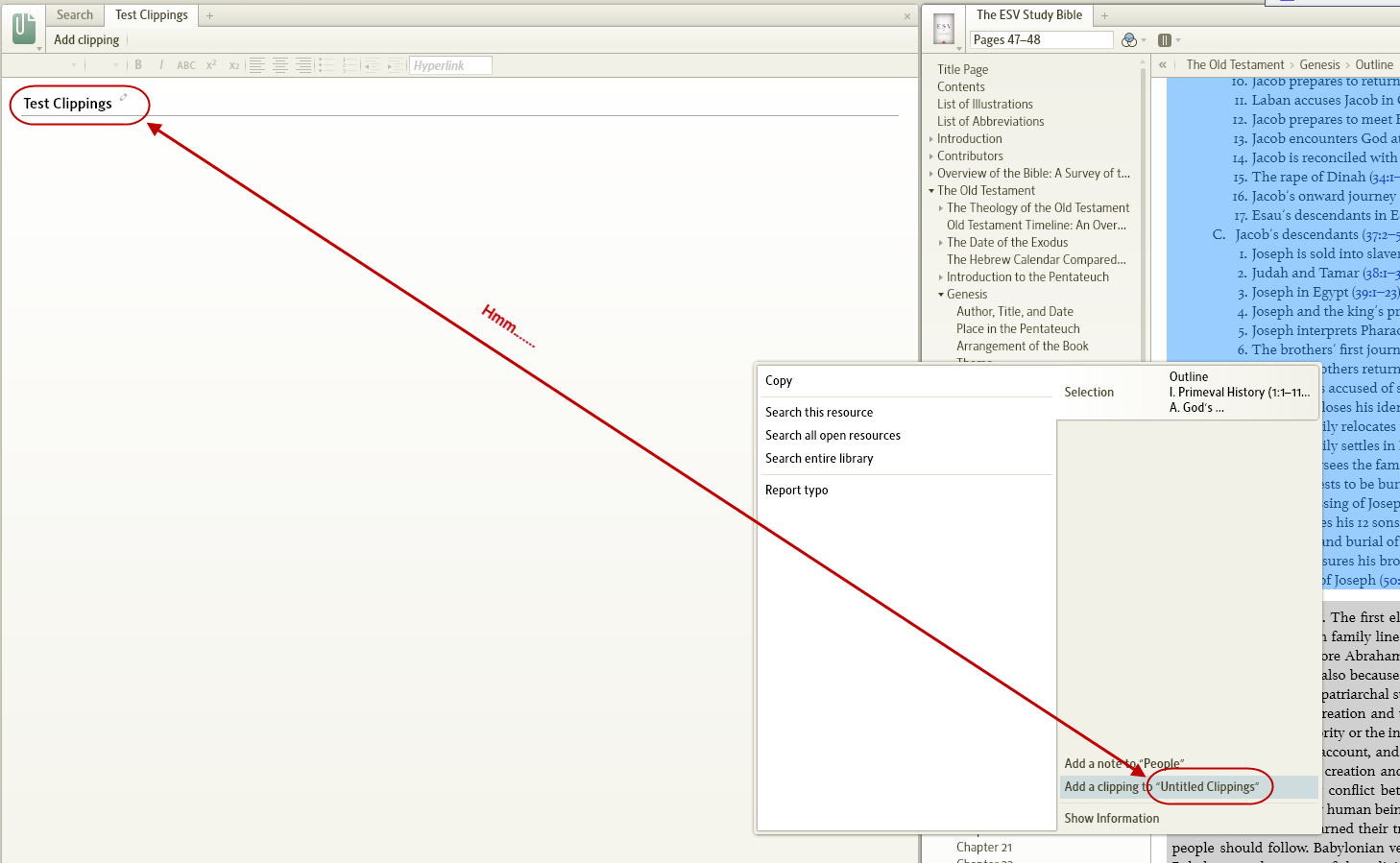This screenshot has height=863, width=1400.
Task: Select Add a clipping to Untitled Clippings
Action: (1190, 787)
